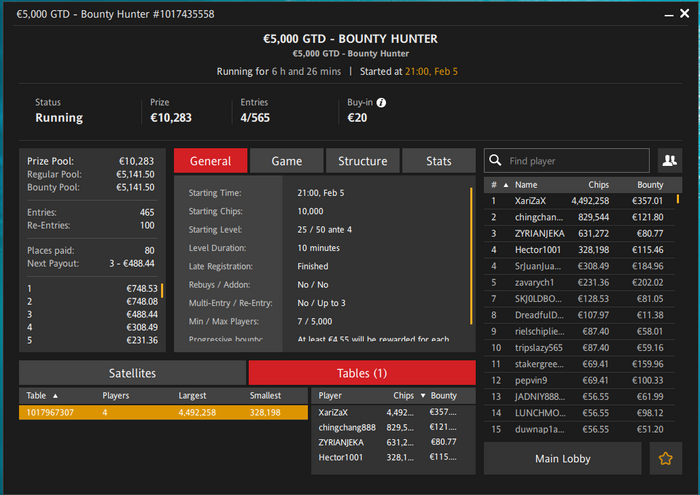Go to Main Lobby
The image size is (700, 495).
(562, 458)
